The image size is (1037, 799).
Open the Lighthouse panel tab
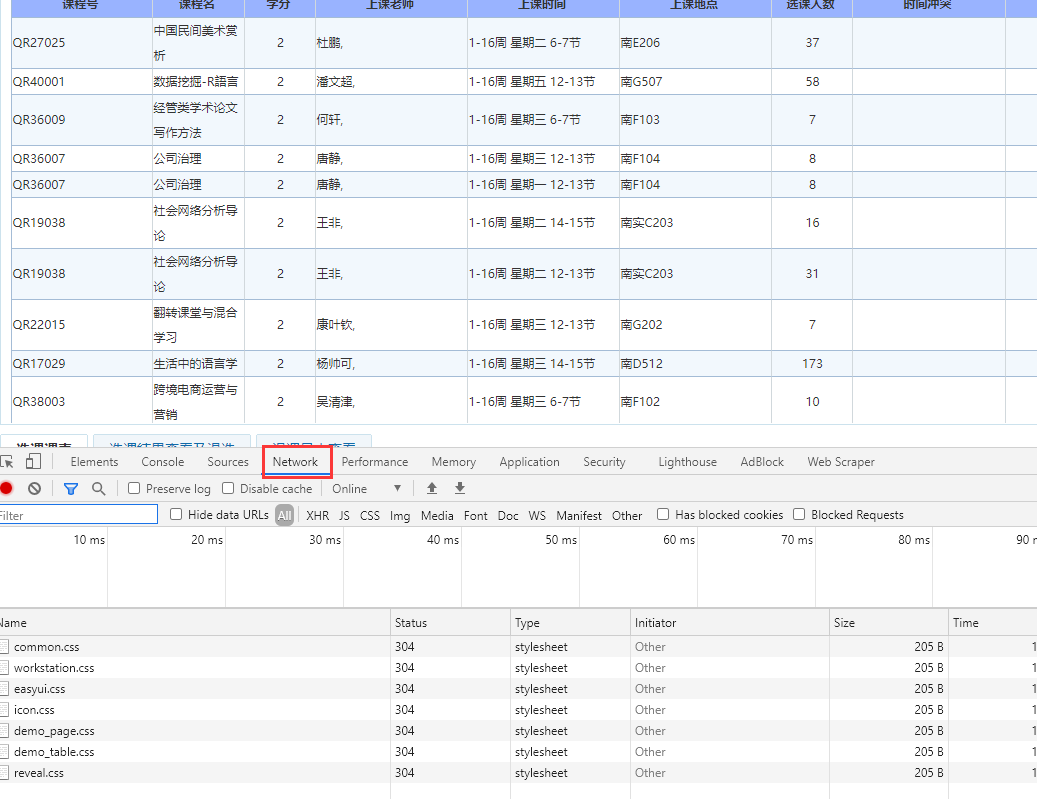[687, 461]
